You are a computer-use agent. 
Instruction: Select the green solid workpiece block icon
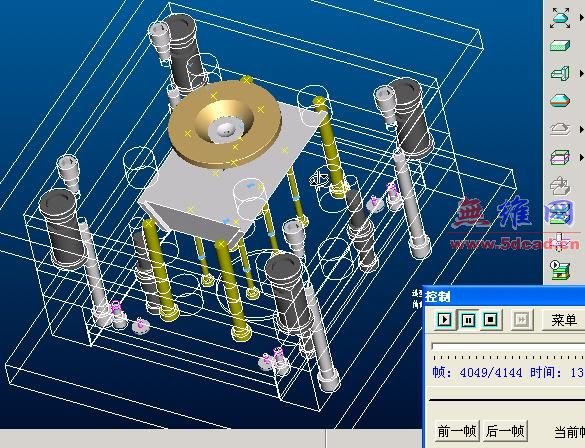(560, 46)
